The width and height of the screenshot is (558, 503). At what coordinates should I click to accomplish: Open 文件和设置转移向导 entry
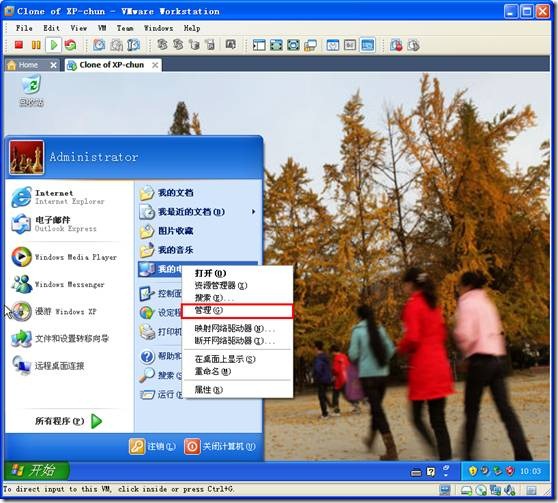click(x=68, y=338)
